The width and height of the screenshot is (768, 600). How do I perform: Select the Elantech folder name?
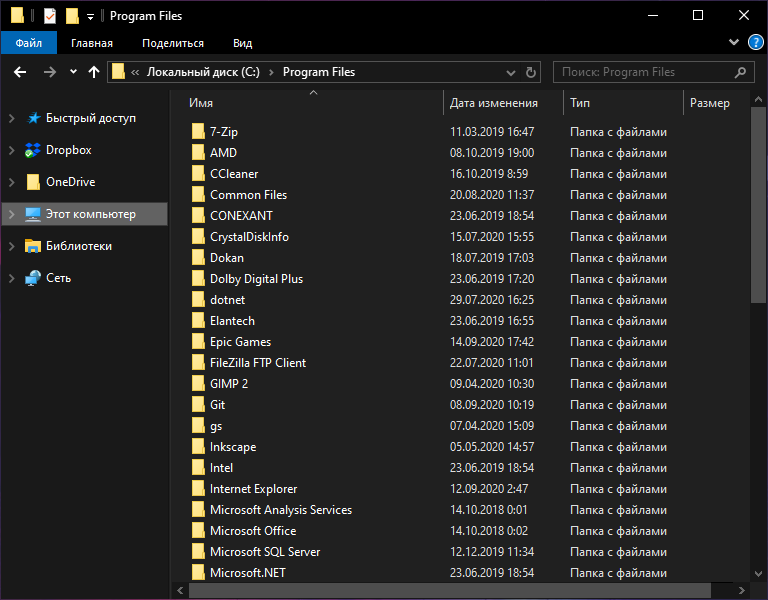232,321
